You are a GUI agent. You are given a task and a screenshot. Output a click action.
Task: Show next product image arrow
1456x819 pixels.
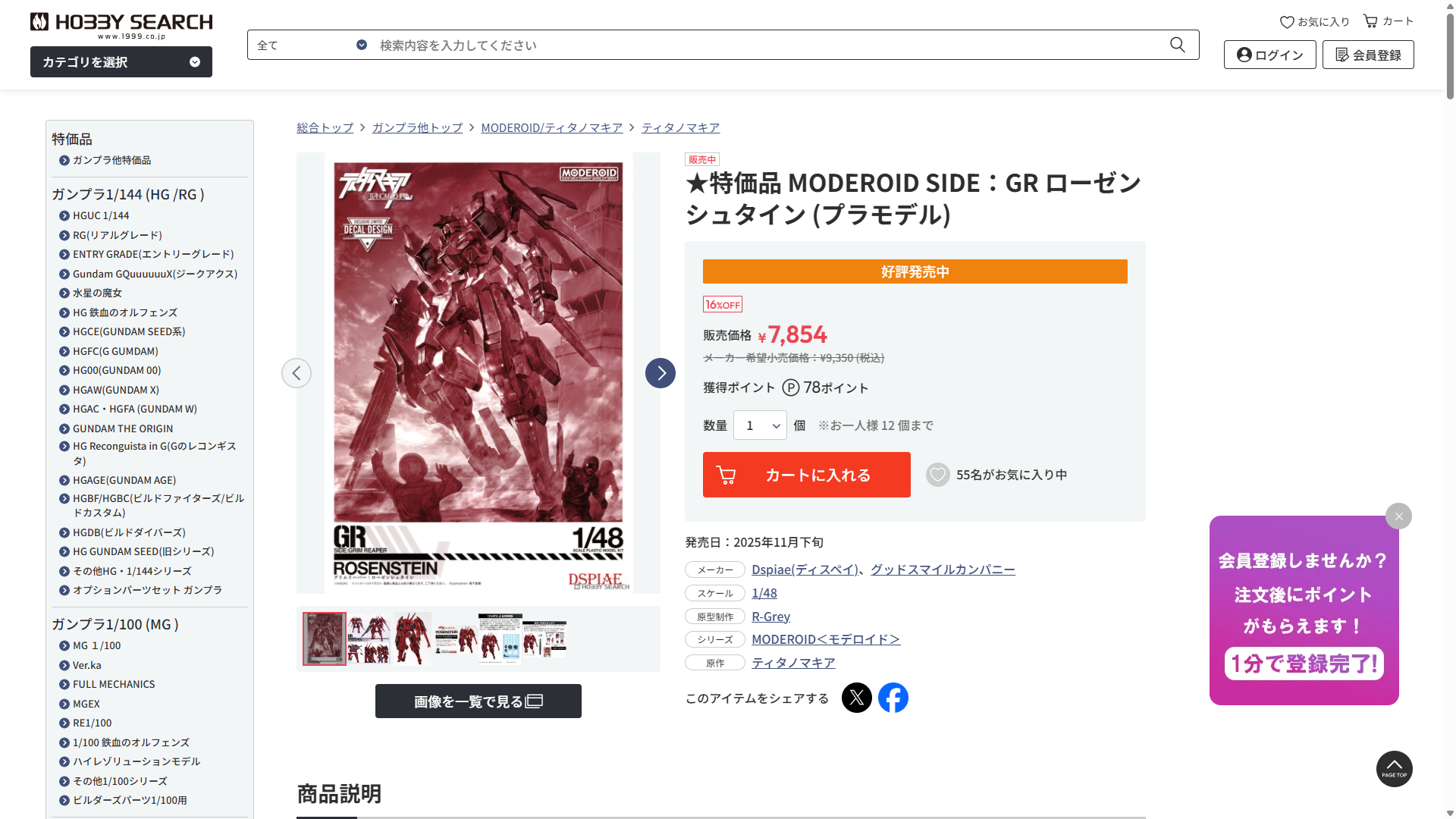click(661, 373)
